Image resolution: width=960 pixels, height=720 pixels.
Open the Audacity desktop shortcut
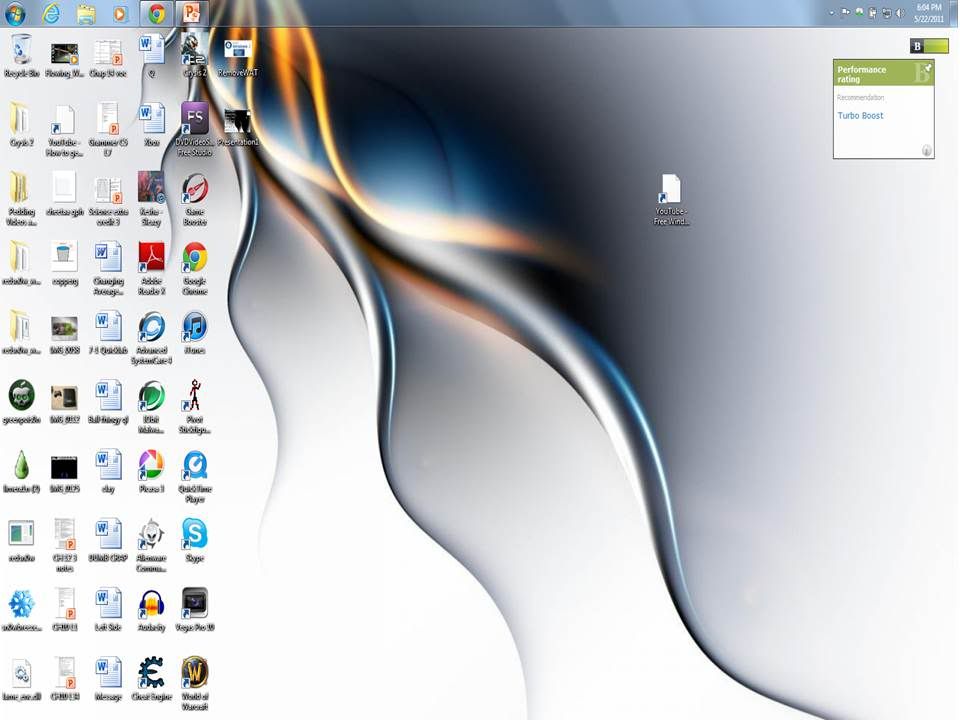point(151,603)
